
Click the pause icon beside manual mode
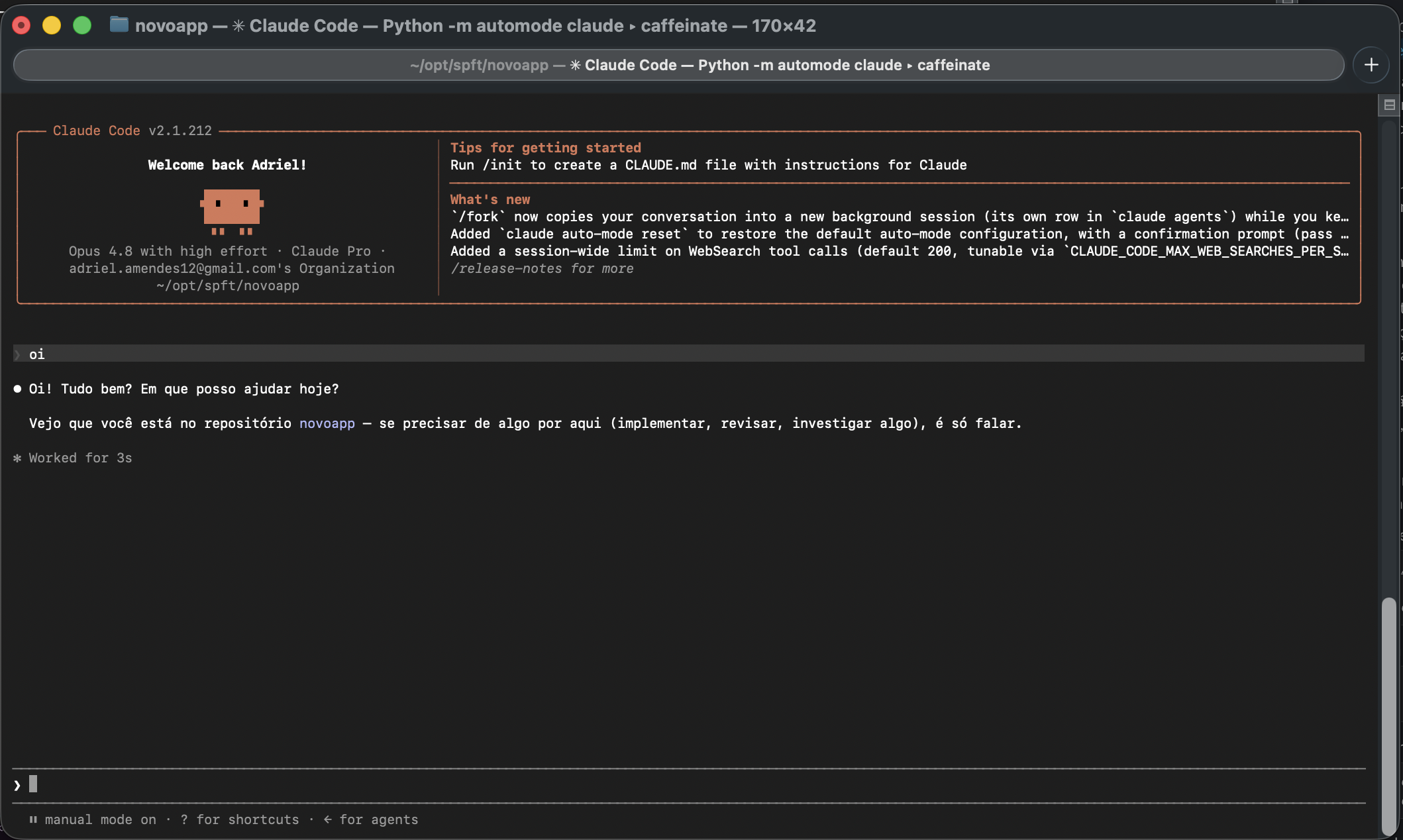(x=33, y=819)
